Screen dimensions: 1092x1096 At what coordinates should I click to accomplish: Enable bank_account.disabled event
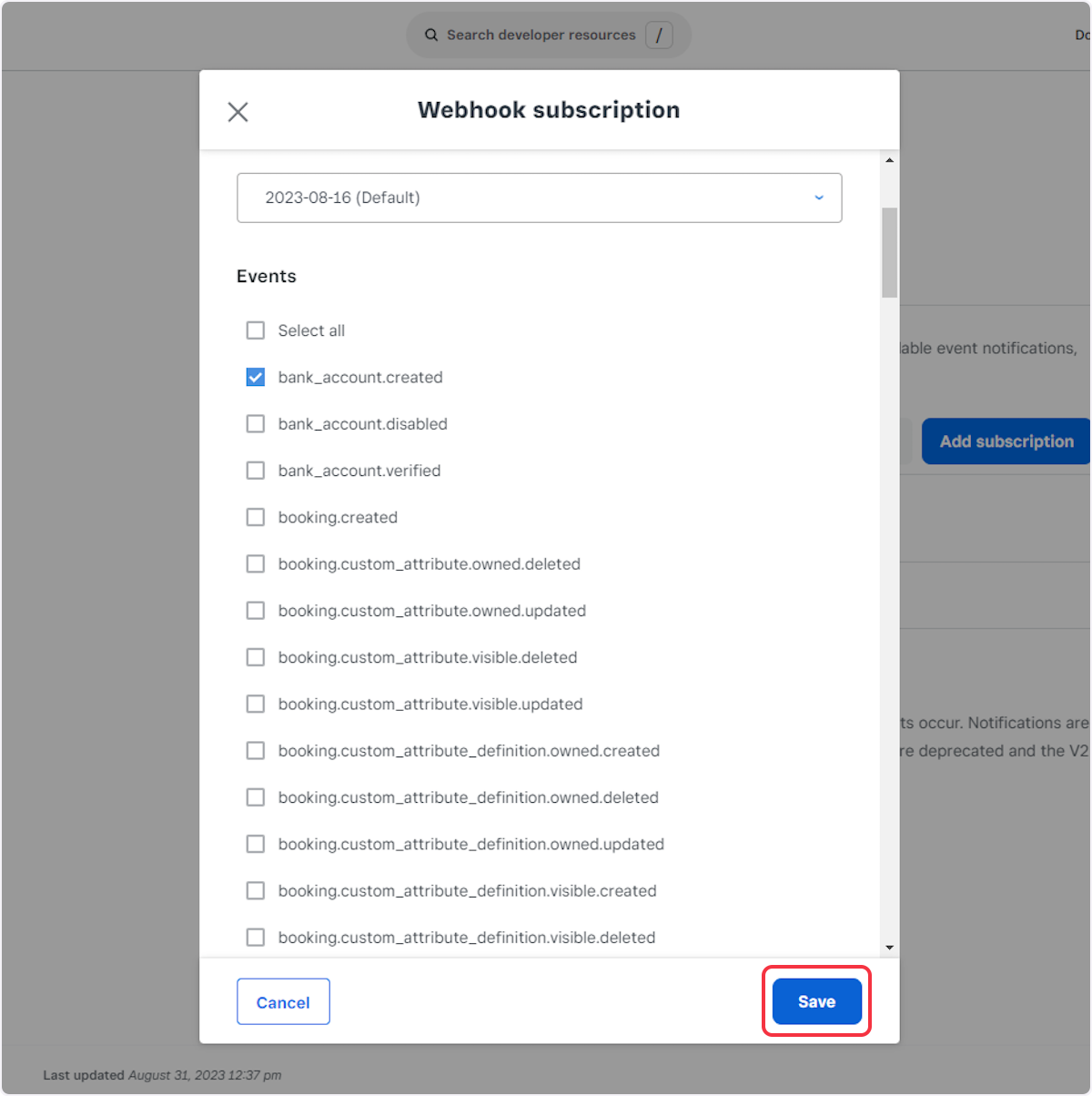tap(256, 424)
